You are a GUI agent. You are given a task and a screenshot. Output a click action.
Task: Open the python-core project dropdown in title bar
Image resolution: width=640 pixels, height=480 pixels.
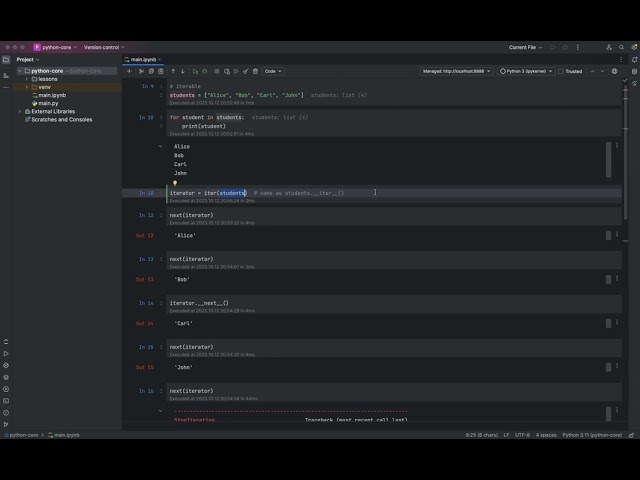point(56,47)
